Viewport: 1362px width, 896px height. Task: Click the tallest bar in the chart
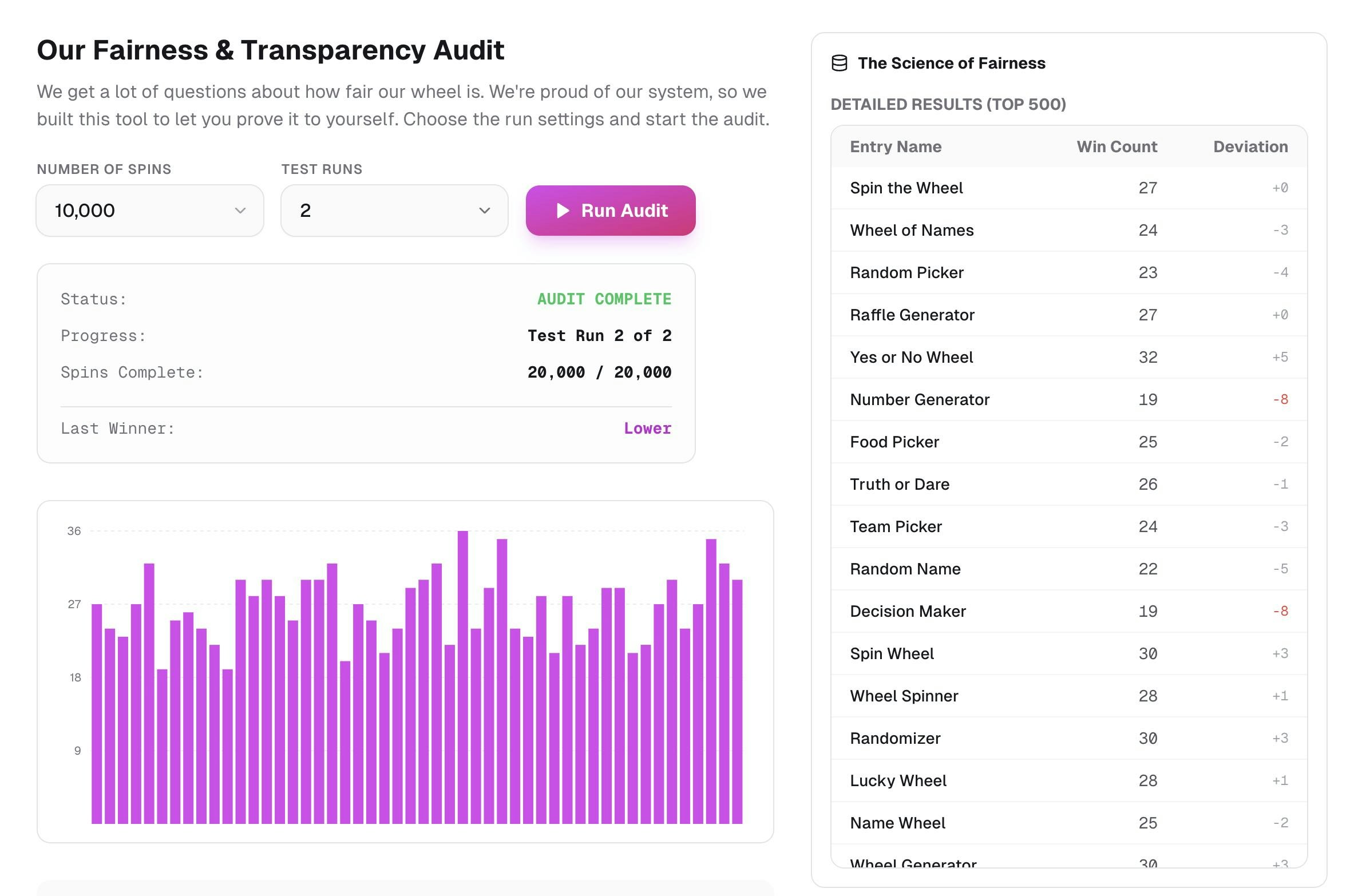click(x=462, y=675)
